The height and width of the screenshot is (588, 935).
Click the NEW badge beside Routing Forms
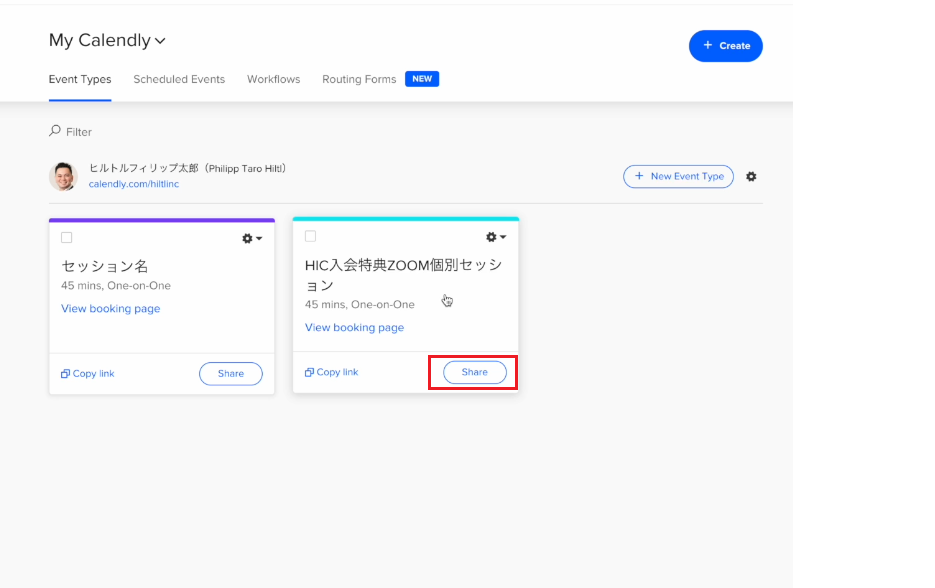422,79
